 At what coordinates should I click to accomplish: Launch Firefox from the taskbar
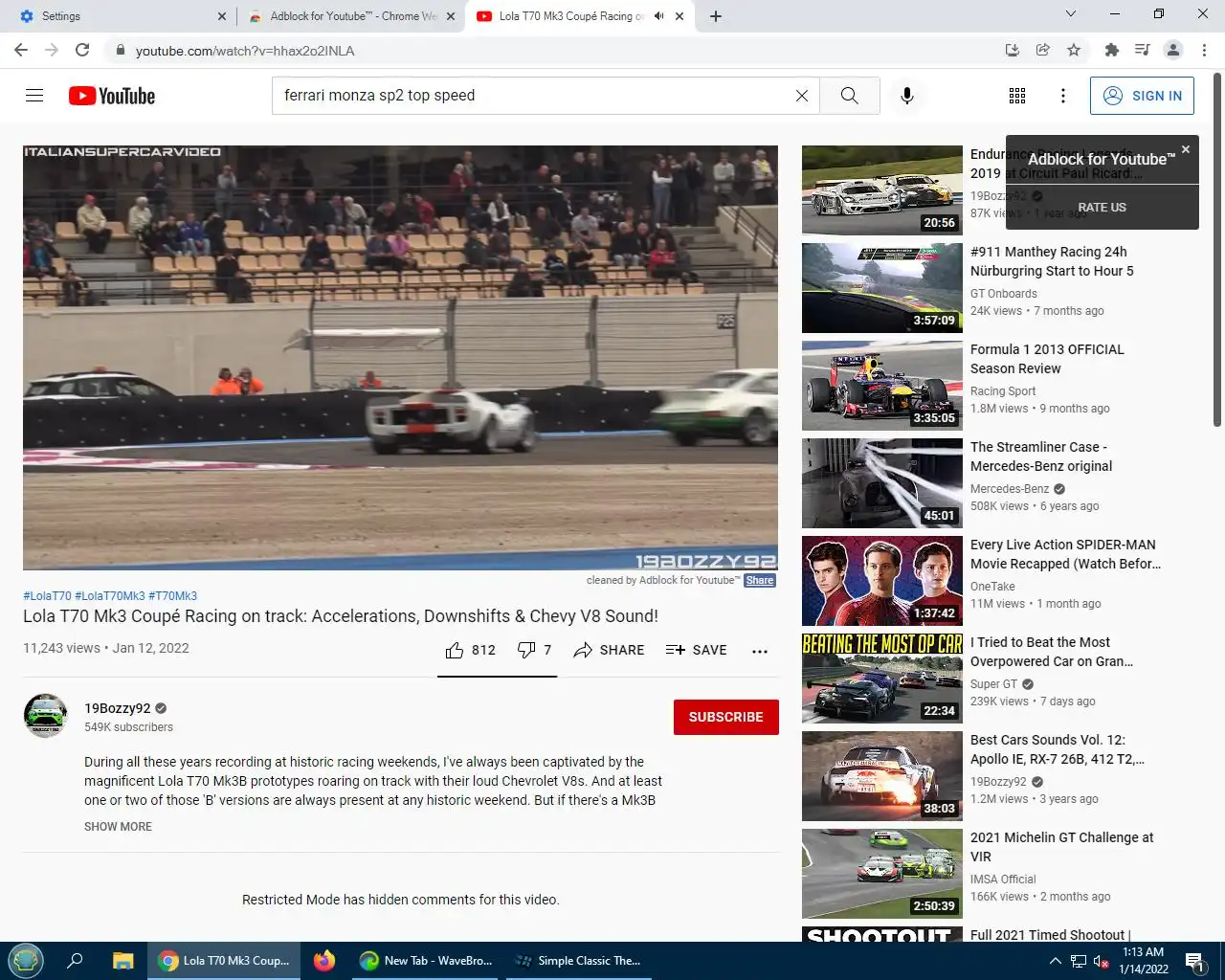(x=324, y=960)
